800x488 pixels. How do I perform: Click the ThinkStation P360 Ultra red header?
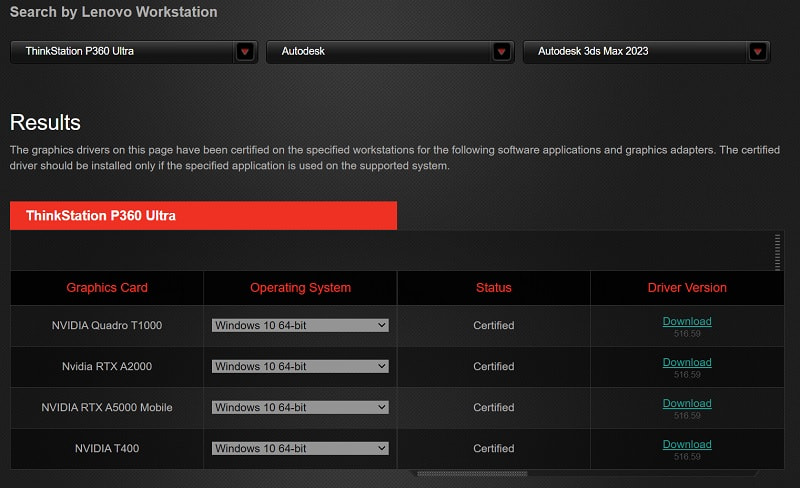click(x=203, y=215)
